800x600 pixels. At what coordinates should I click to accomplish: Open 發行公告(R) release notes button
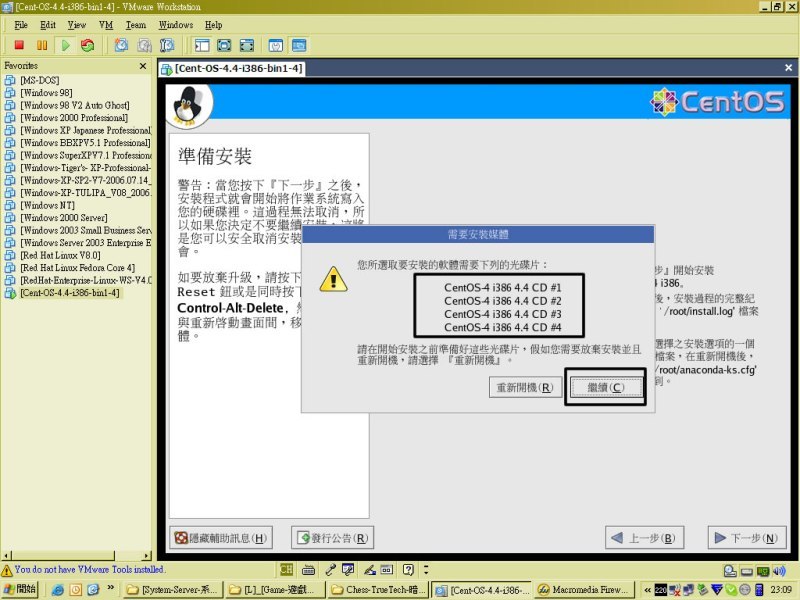tap(332, 538)
